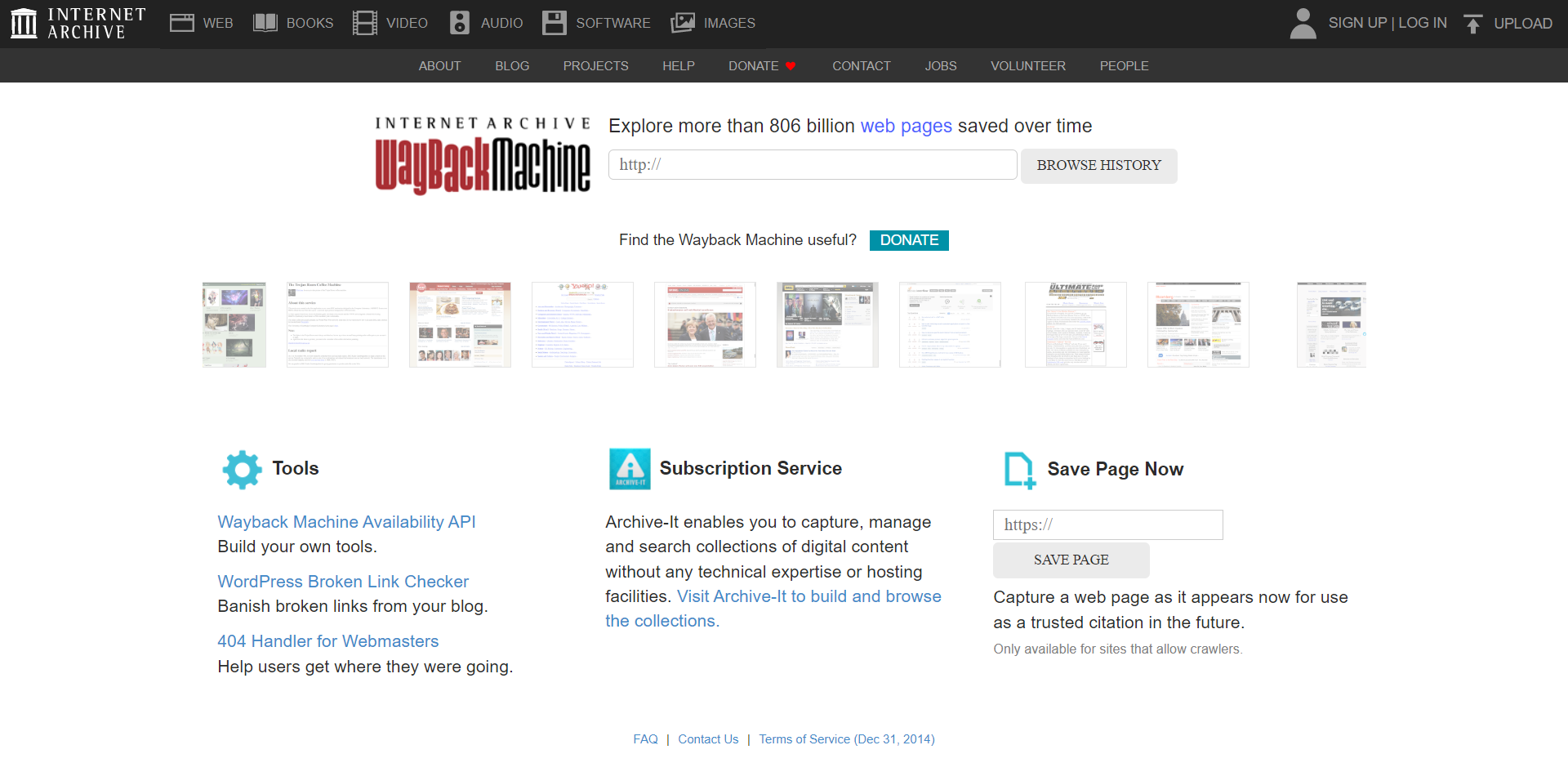Click the Tools gear icon
Viewport: 1568px width, 763px height.
[243, 470]
